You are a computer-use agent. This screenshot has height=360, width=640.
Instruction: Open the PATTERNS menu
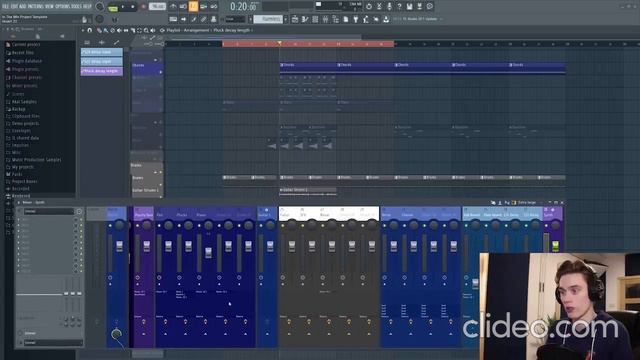tap(36, 7)
